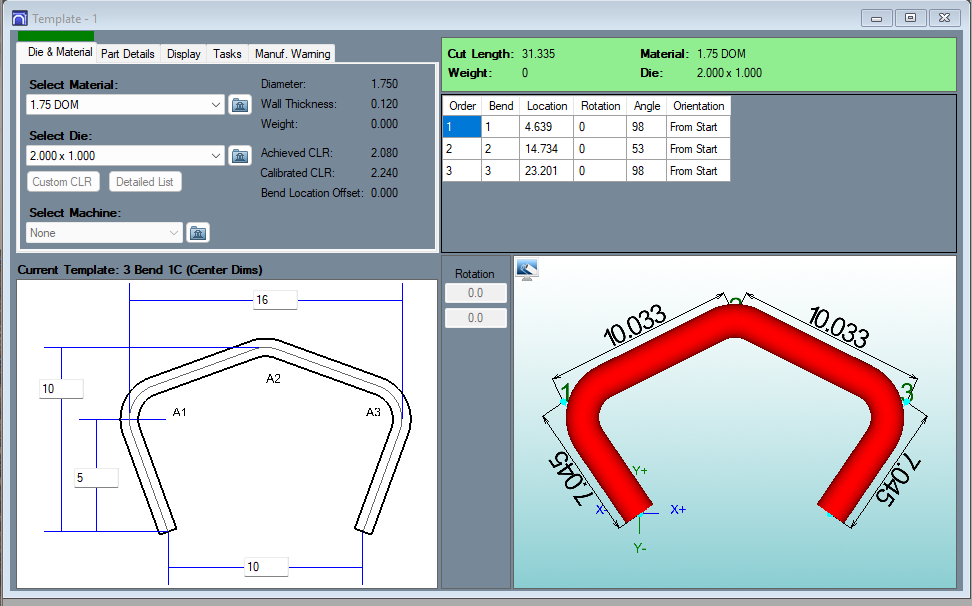Click bend point 1 marker in 3D view

564,402
